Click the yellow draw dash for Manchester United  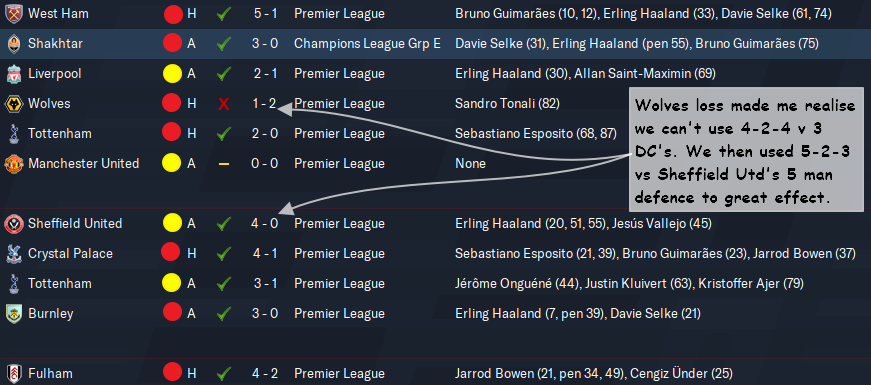224,164
